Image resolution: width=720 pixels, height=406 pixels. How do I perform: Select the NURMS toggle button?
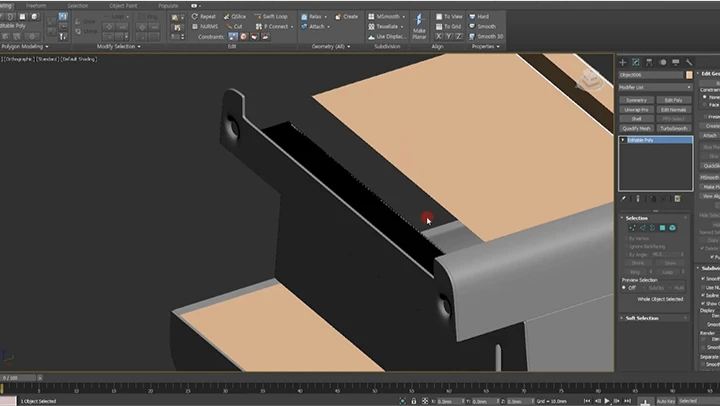[x=205, y=27]
